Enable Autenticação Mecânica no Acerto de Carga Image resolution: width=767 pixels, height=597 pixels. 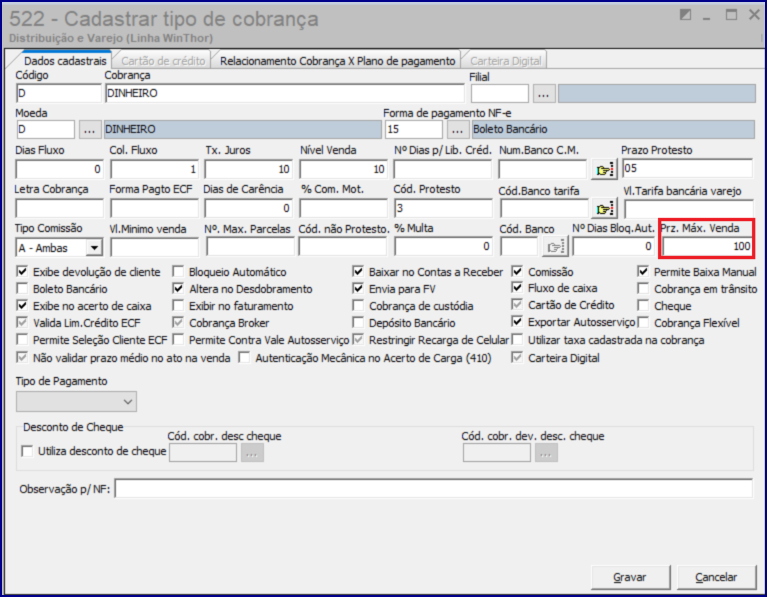point(245,358)
